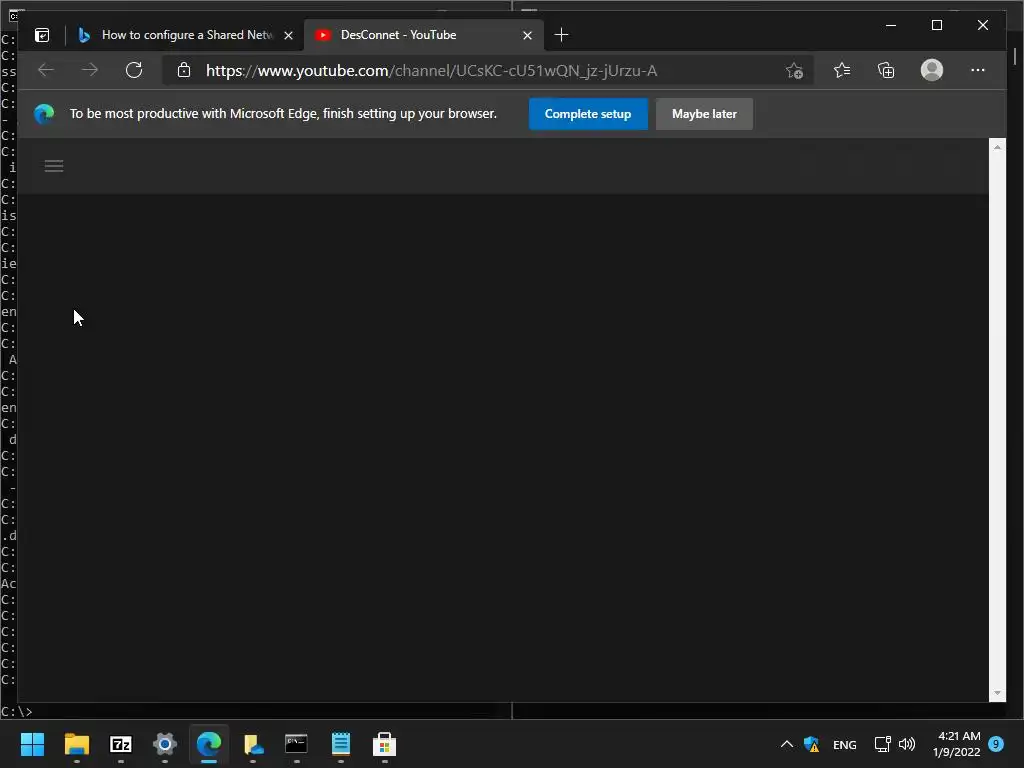Add this page to favorites star icon
The image size is (1024, 768).
[x=794, y=71]
